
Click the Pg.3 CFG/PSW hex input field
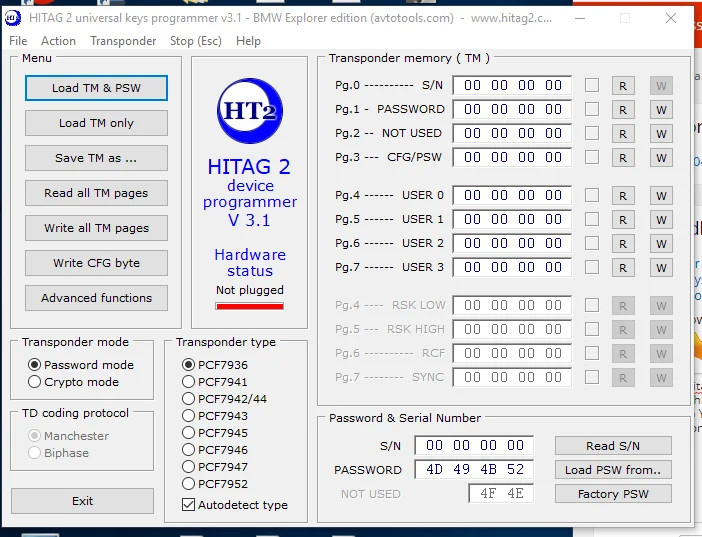point(512,157)
